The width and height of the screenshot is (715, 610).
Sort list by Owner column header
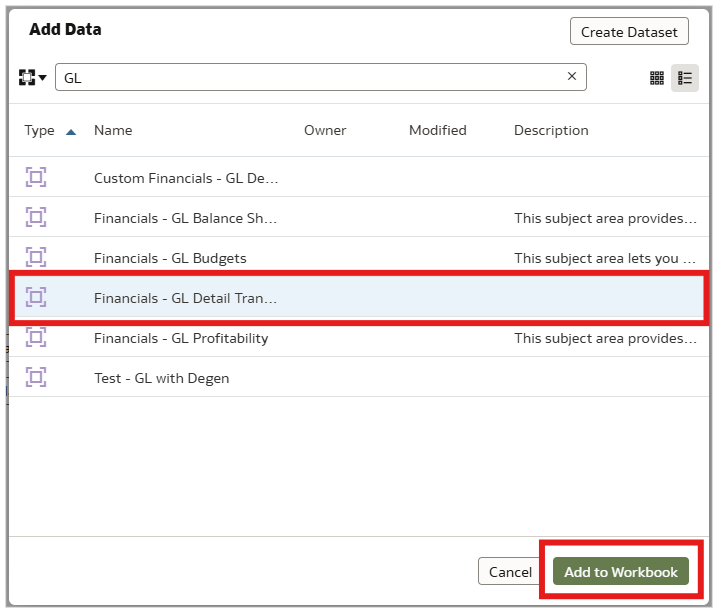click(x=325, y=130)
